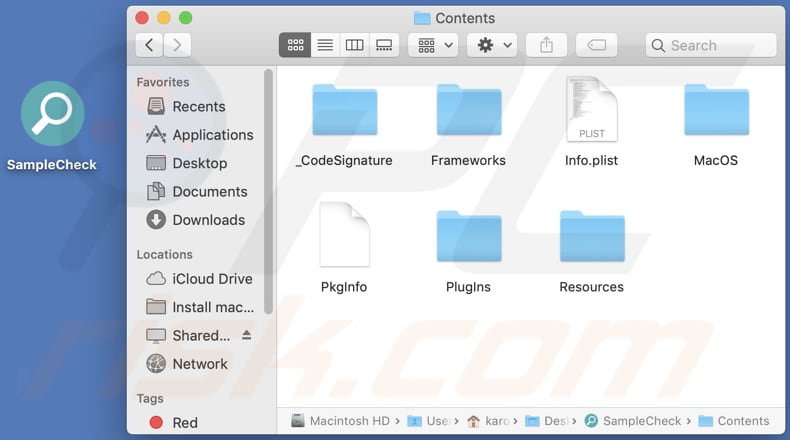Go back with the left arrow button
Viewport: 790px width, 440px height.
(149, 45)
